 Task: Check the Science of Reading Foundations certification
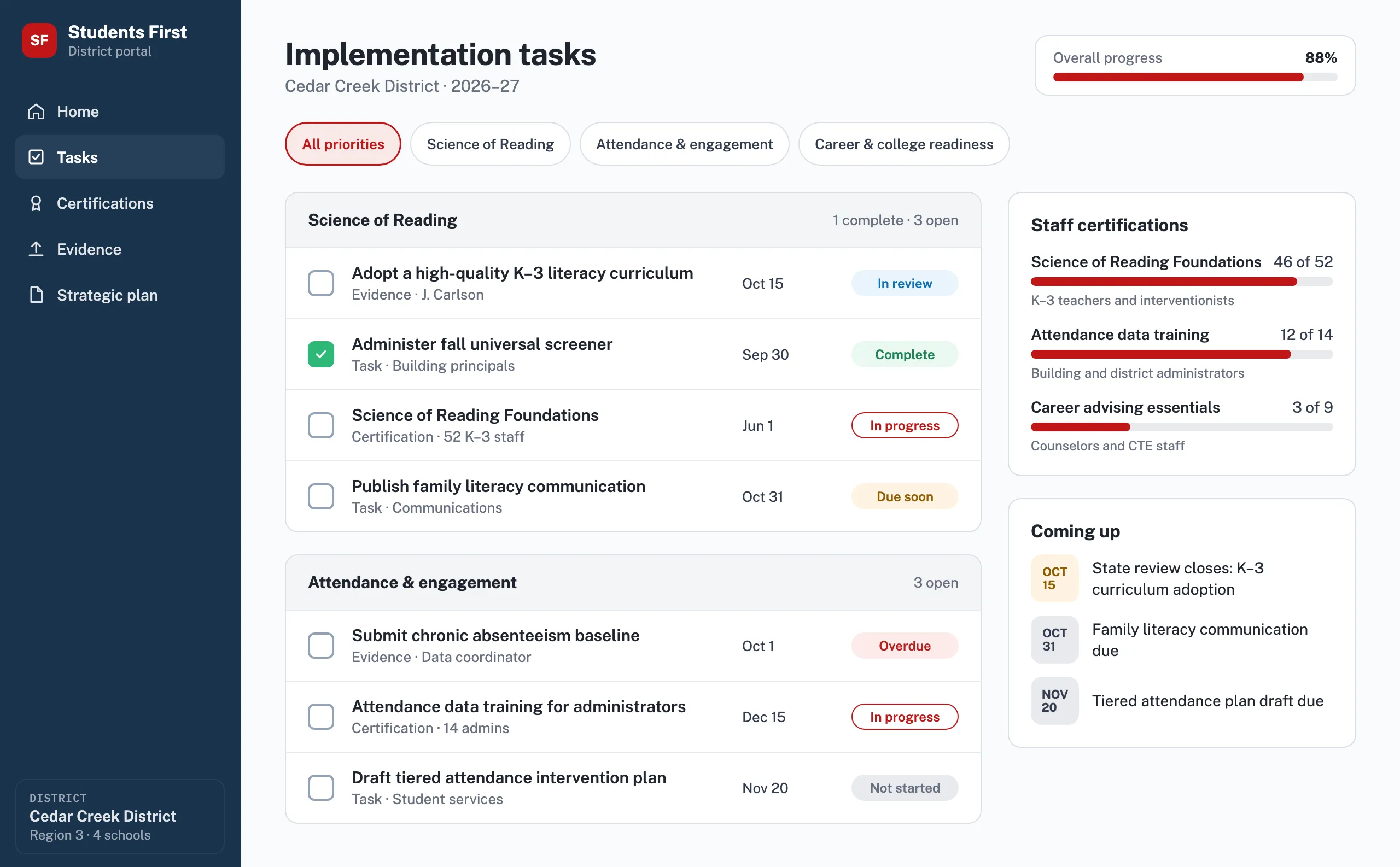(320, 425)
